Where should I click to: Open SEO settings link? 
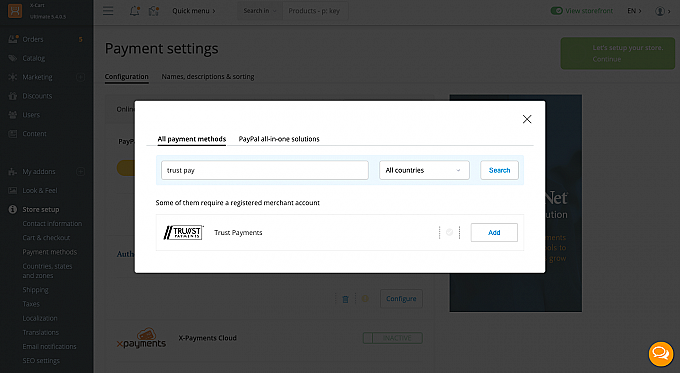tap(41, 361)
